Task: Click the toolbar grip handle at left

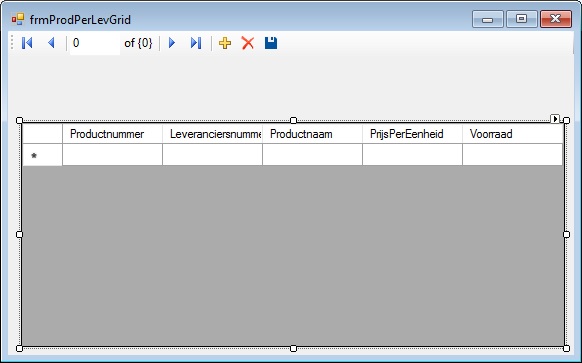Action: tap(12, 42)
